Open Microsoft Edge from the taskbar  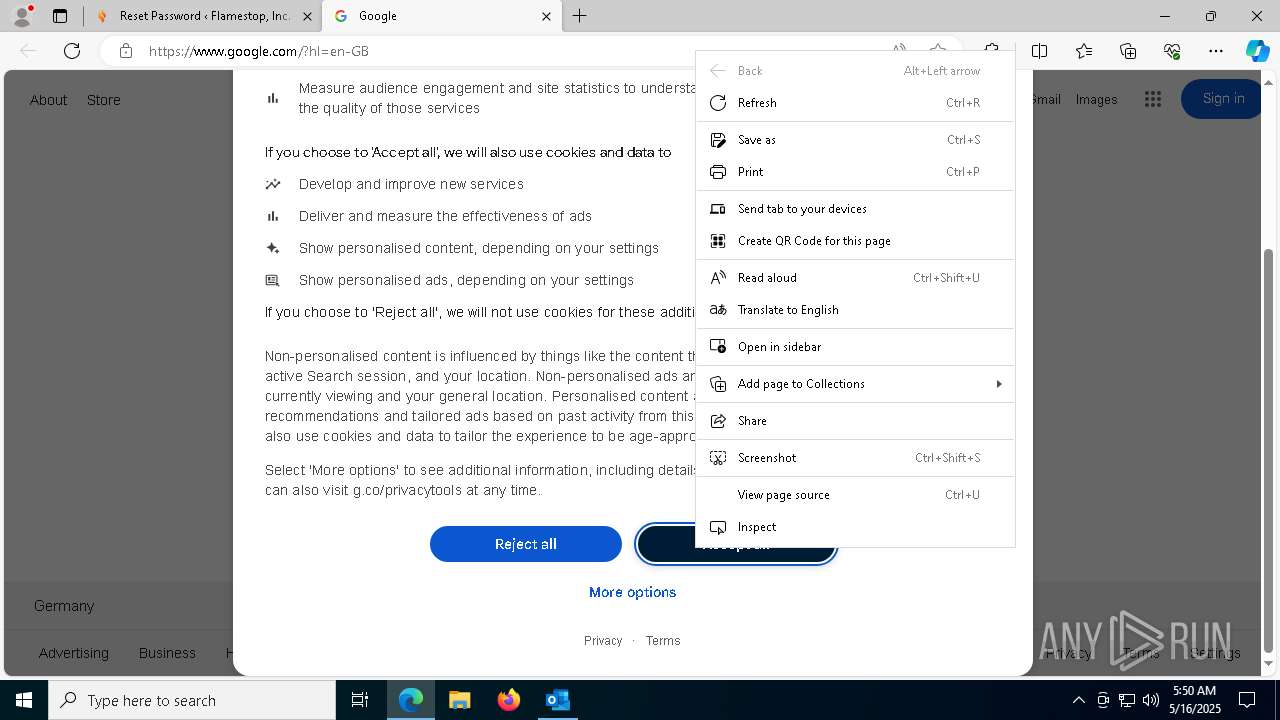(411, 700)
